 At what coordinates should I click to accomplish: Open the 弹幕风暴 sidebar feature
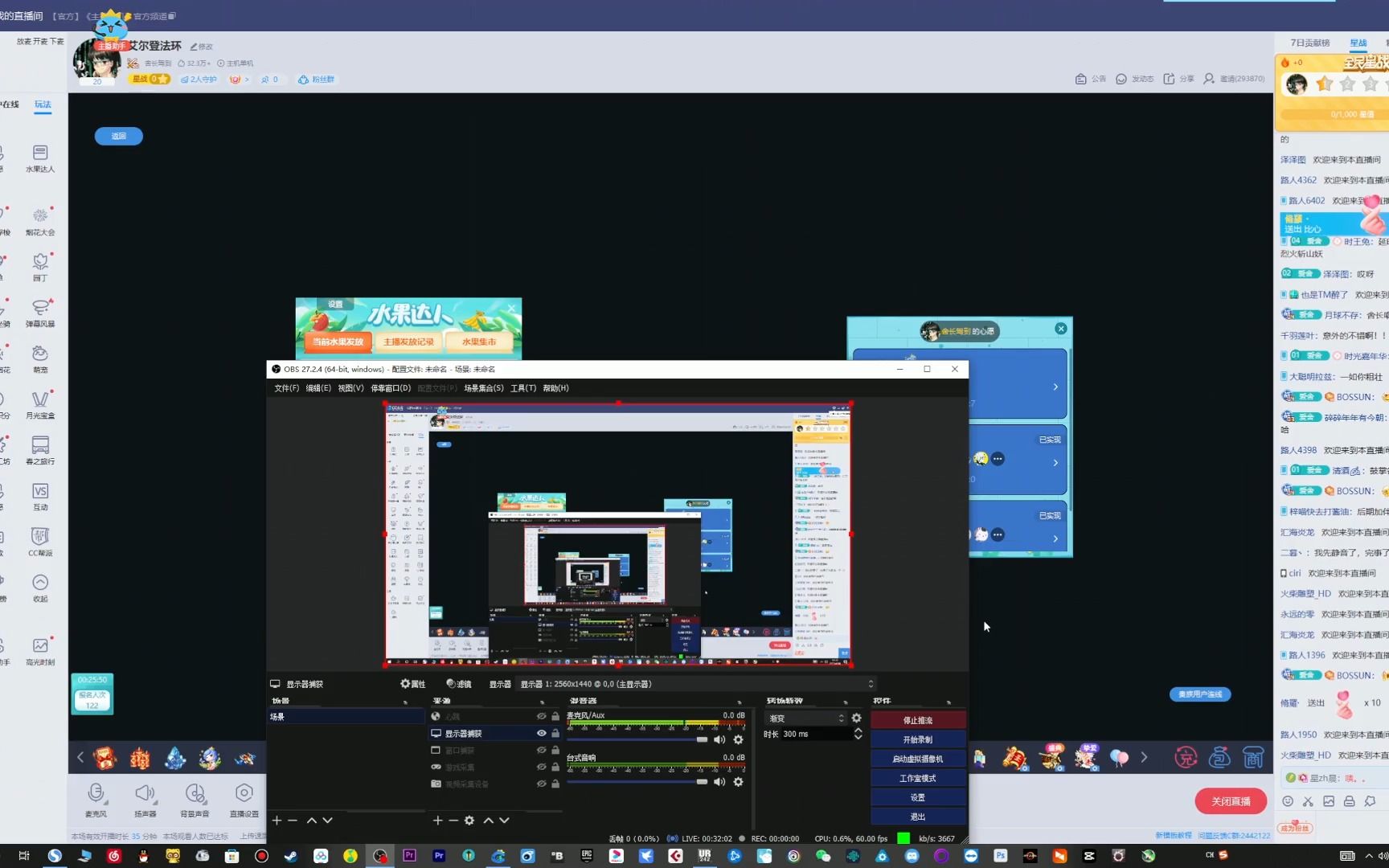(40, 313)
